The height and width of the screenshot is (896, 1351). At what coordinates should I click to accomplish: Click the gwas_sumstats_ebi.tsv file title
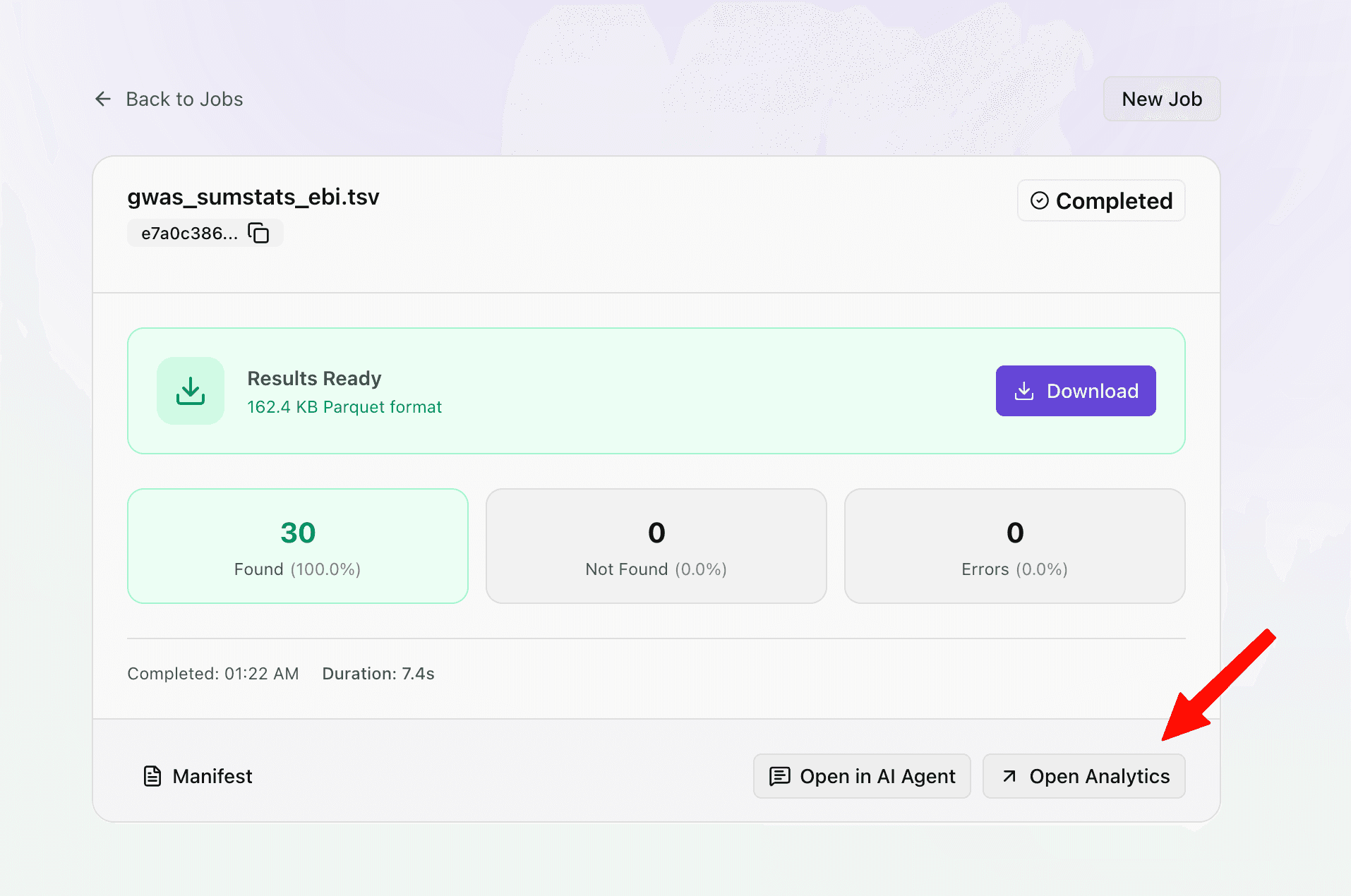[x=253, y=197]
